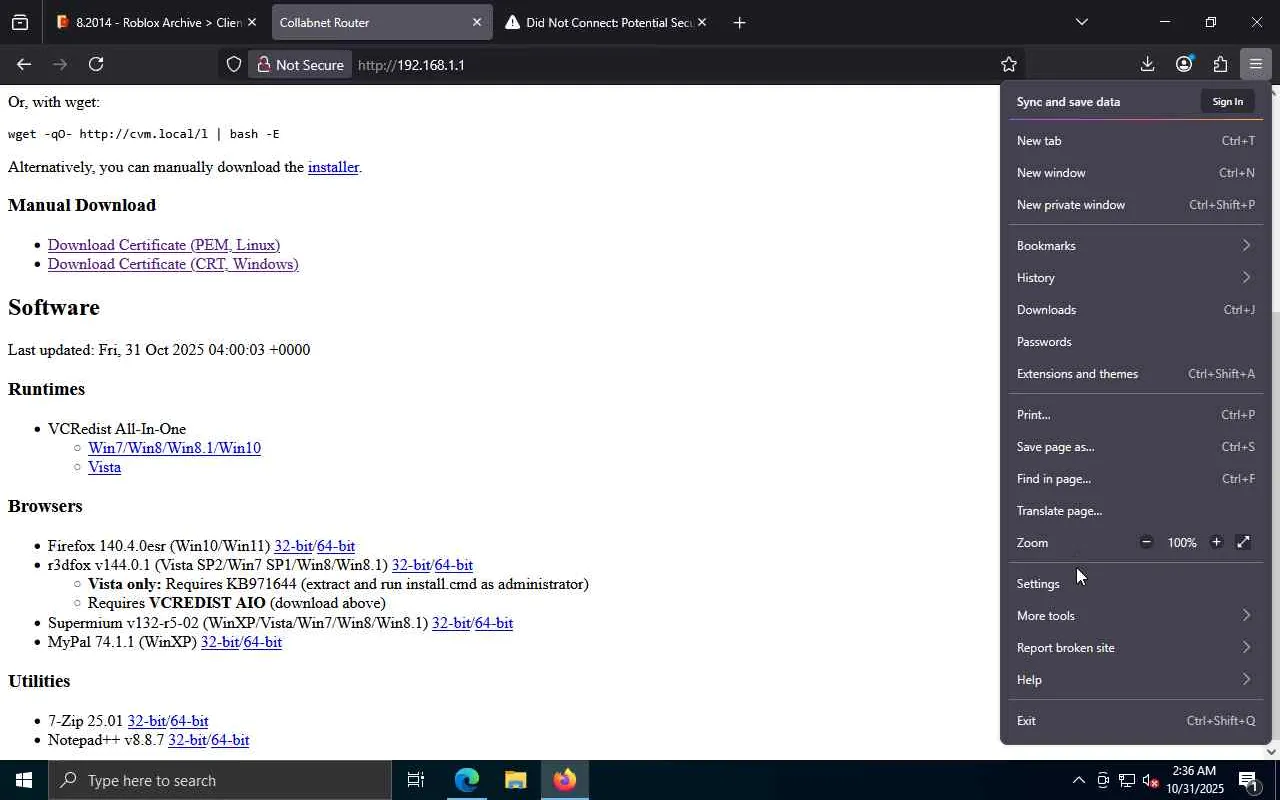The width and height of the screenshot is (1280, 800).
Task: Click the Firefox icon on the taskbar
Action: click(565, 780)
